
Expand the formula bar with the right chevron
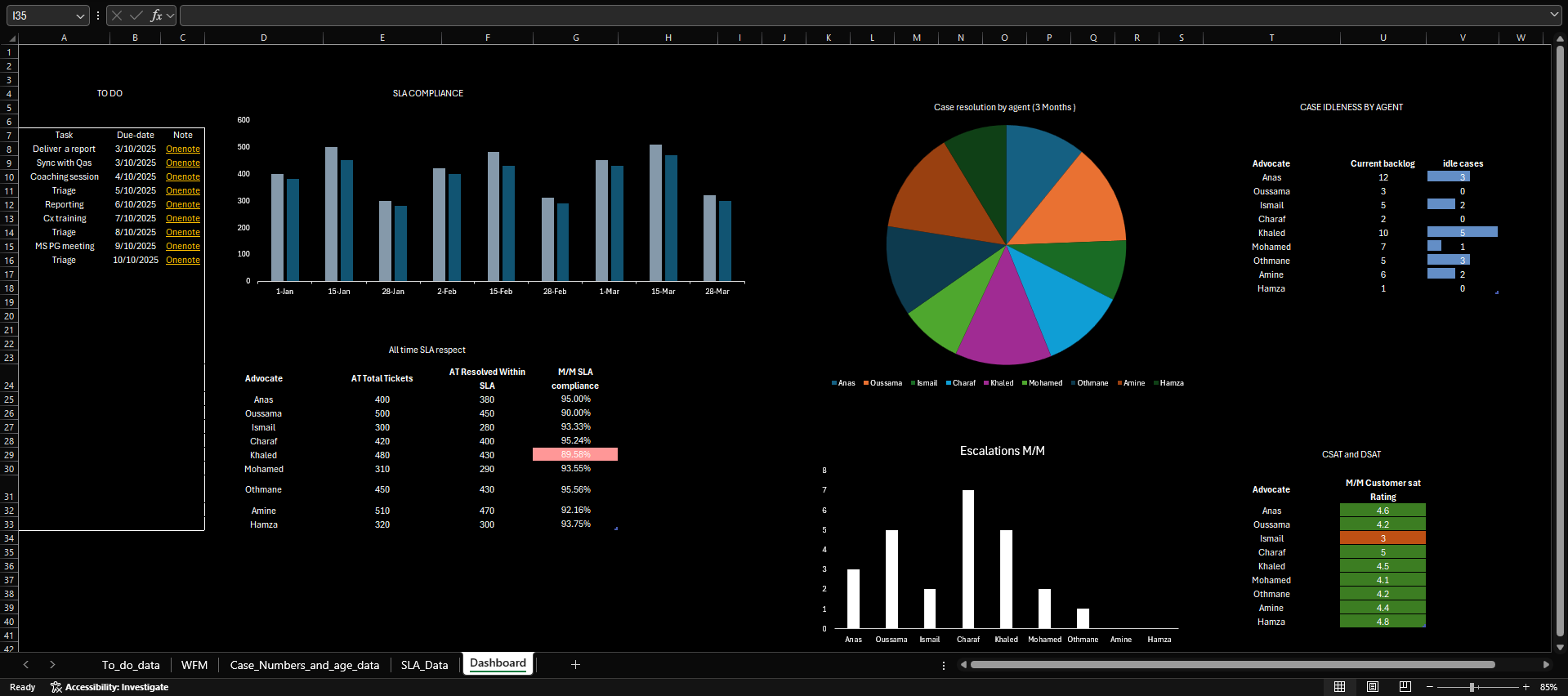pos(1554,15)
